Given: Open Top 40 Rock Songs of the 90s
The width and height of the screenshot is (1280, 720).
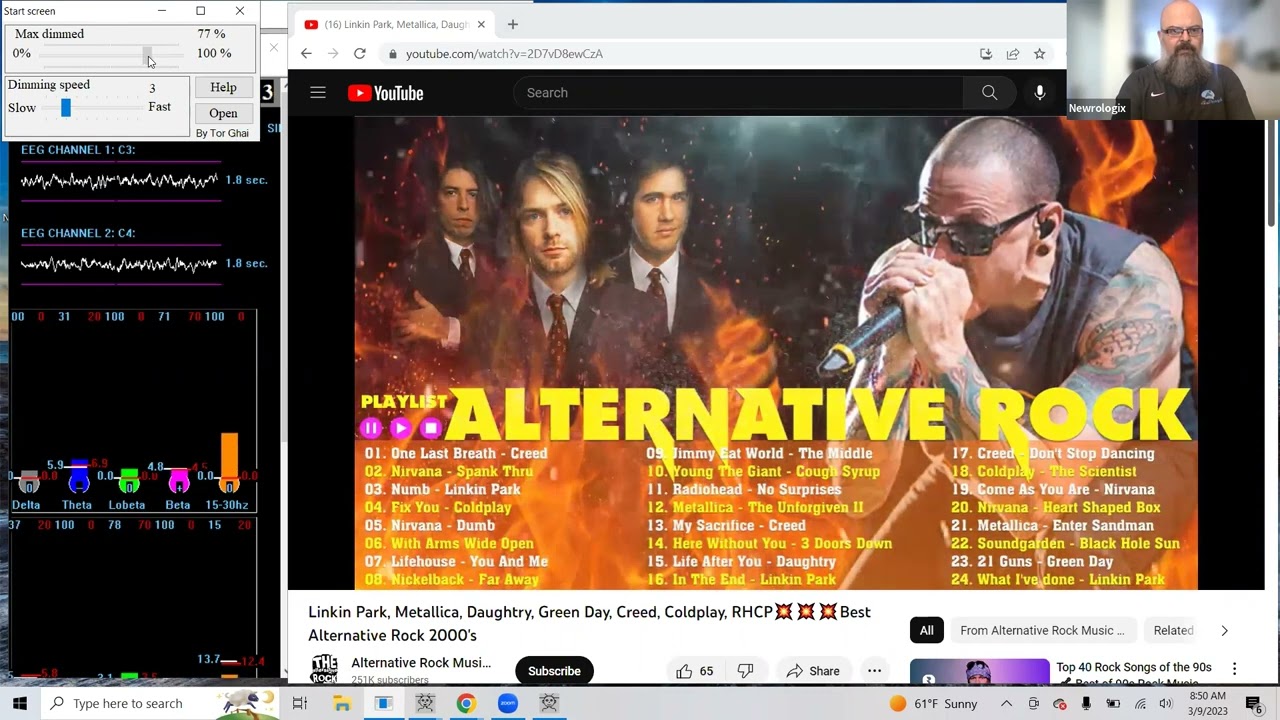Looking at the screenshot, I should coord(1134,667).
